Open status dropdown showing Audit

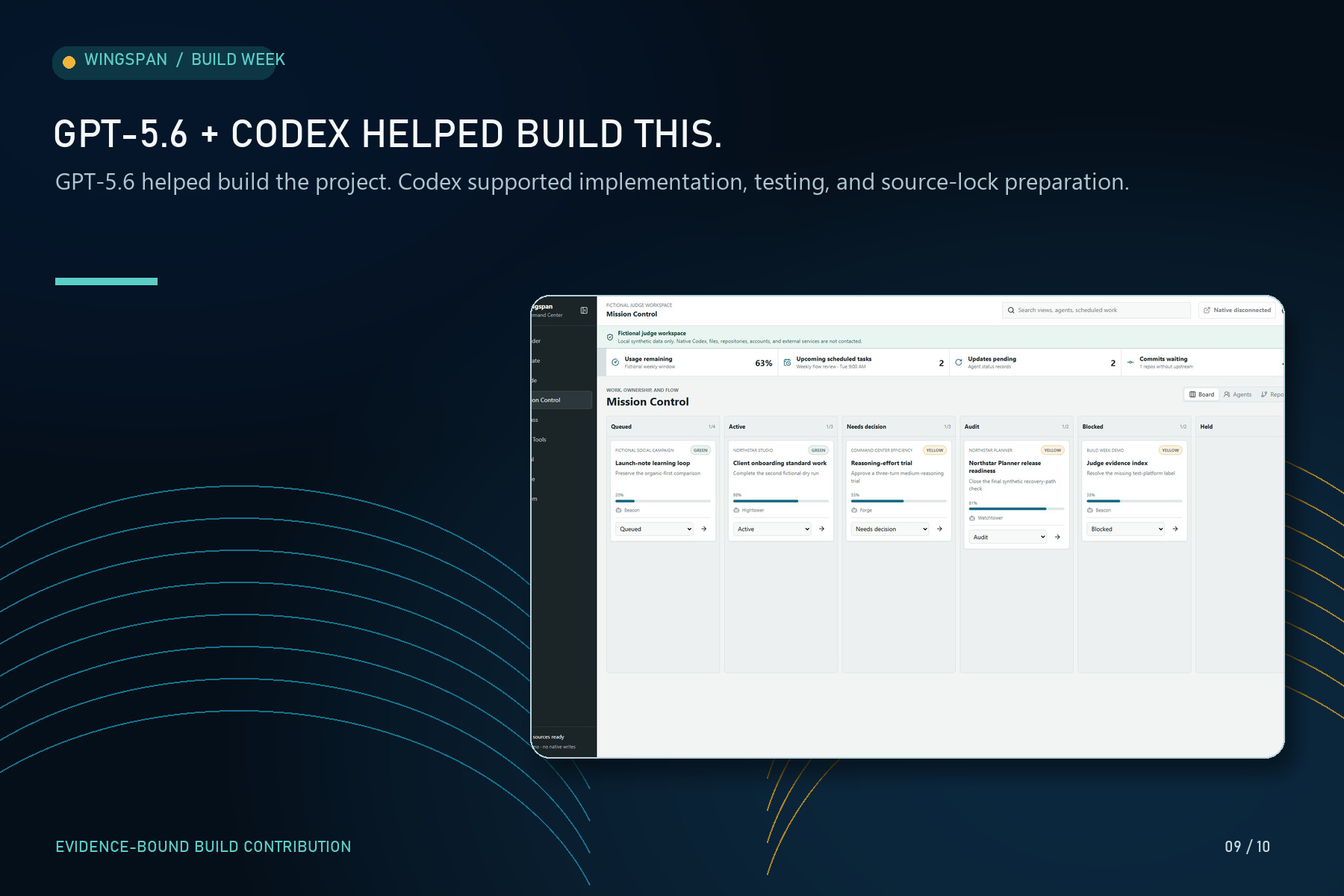click(1009, 538)
